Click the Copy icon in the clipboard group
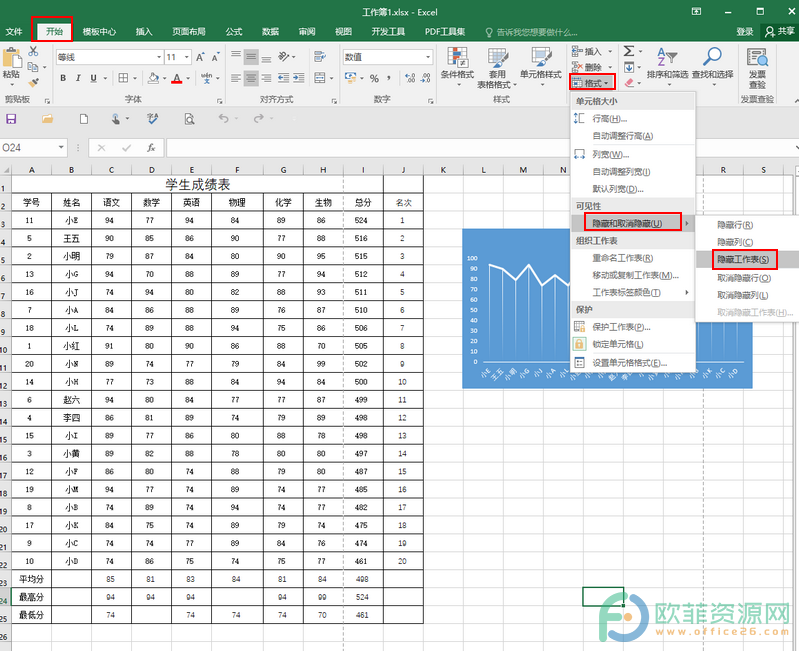The width and height of the screenshot is (799, 651). click(x=33, y=67)
